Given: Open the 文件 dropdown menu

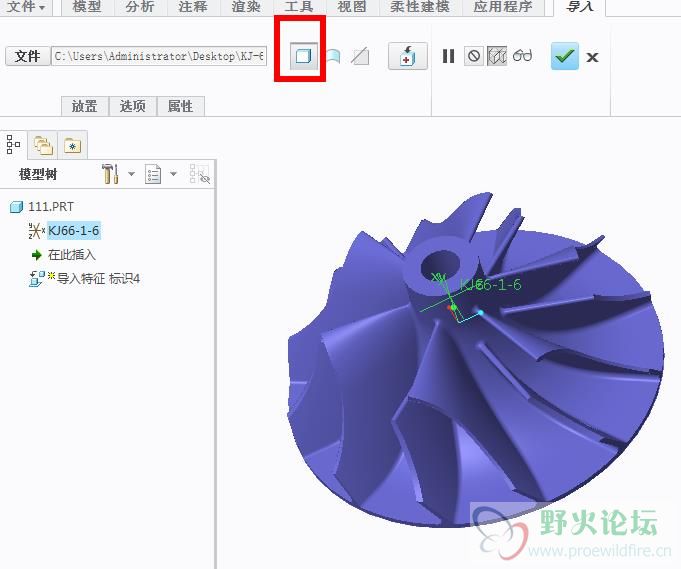Looking at the screenshot, I should (26, 7).
